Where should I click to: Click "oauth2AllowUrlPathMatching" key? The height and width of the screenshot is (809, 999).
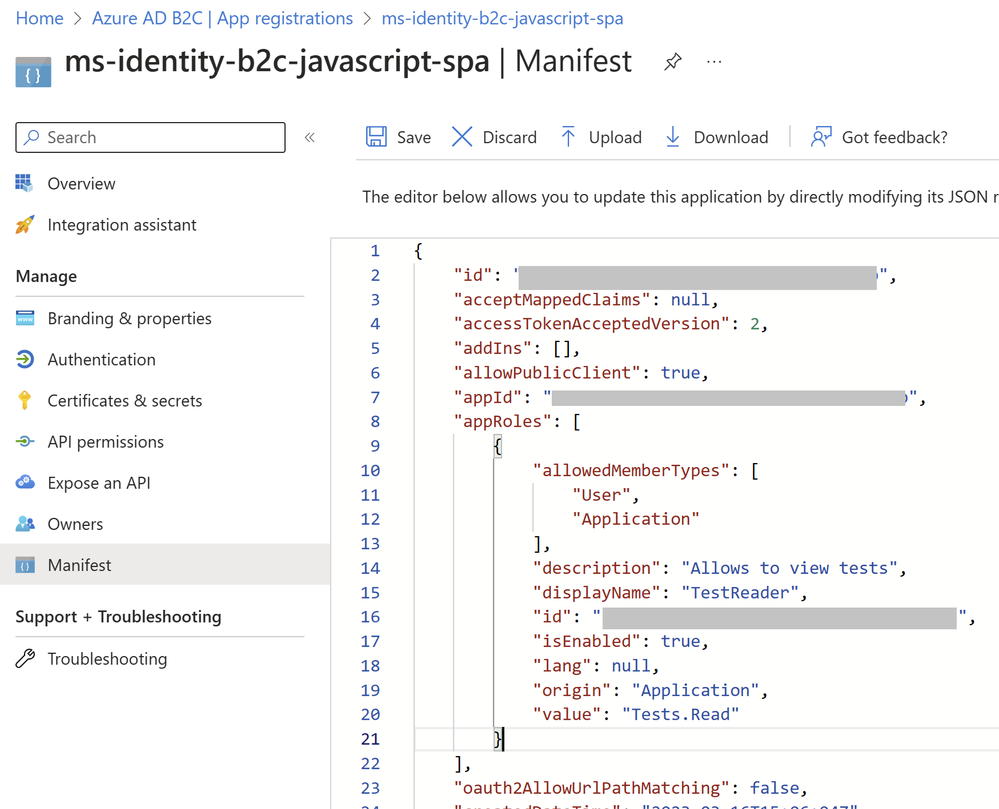coord(591,788)
